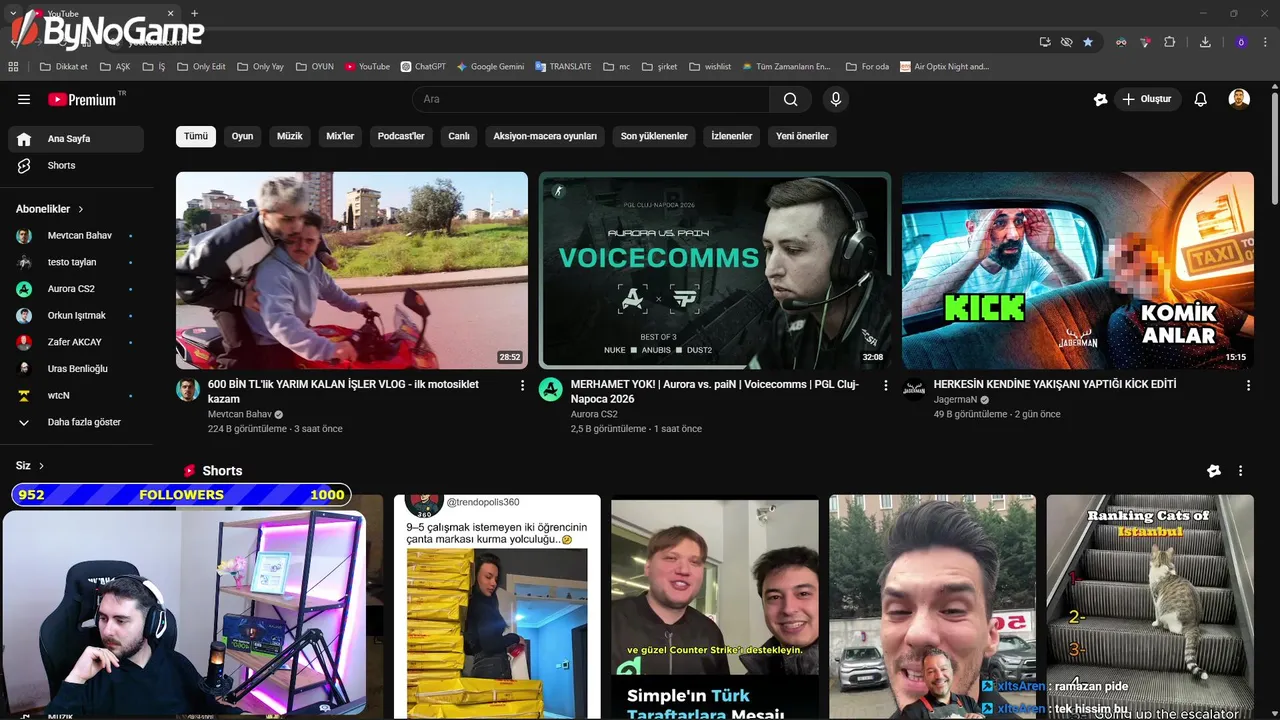The width and height of the screenshot is (1280, 720).
Task: Bookmark page with star icon
Action: tap(1088, 42)
